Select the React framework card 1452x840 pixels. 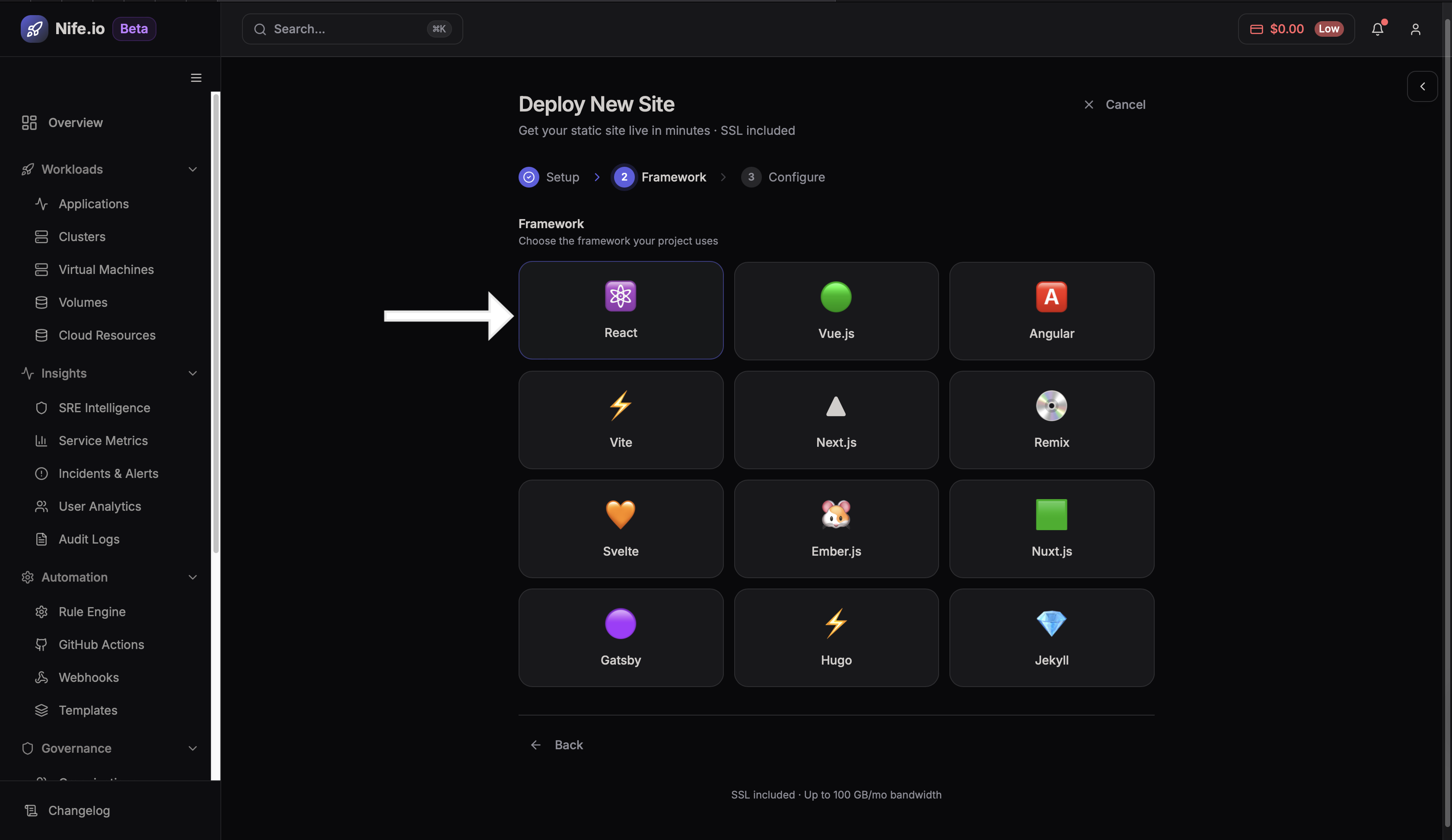tap(621, 311)
